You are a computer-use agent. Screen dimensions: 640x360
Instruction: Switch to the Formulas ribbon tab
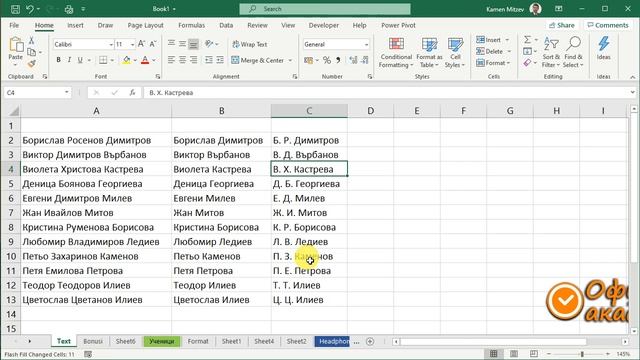(x=191, y=25)
